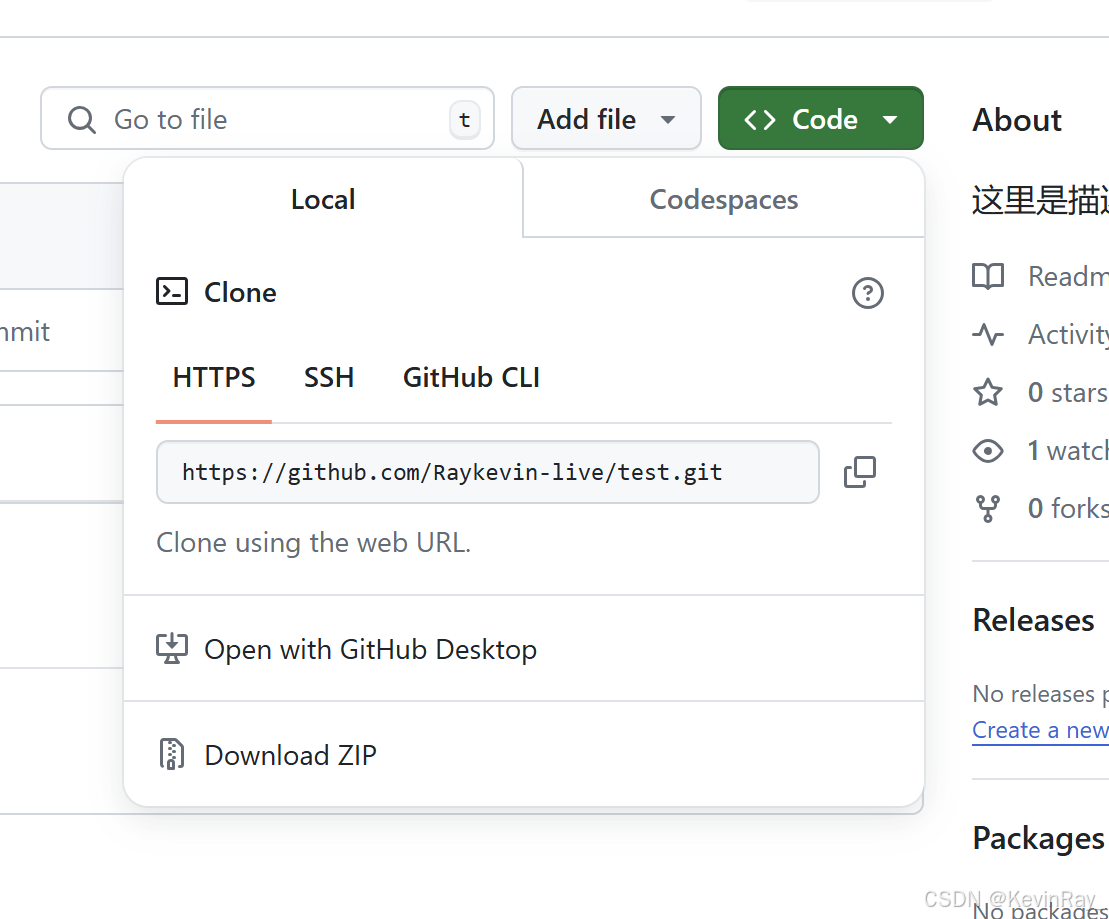Select the GitHub CLI clone option
Screen dimensions: 1109x919
(x=471, y=378)
